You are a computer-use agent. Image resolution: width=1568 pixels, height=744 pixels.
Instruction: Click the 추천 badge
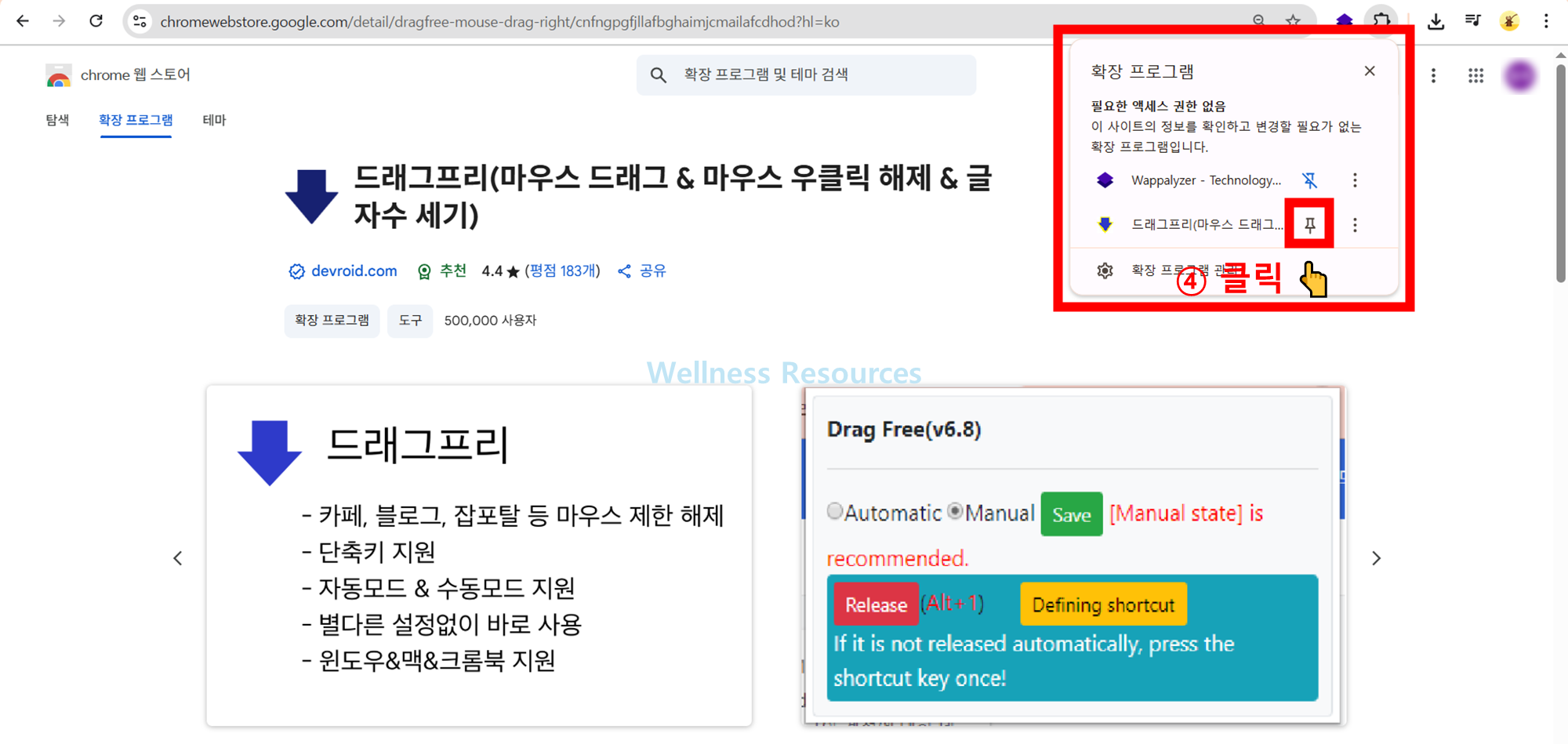[x=441, y=271]
